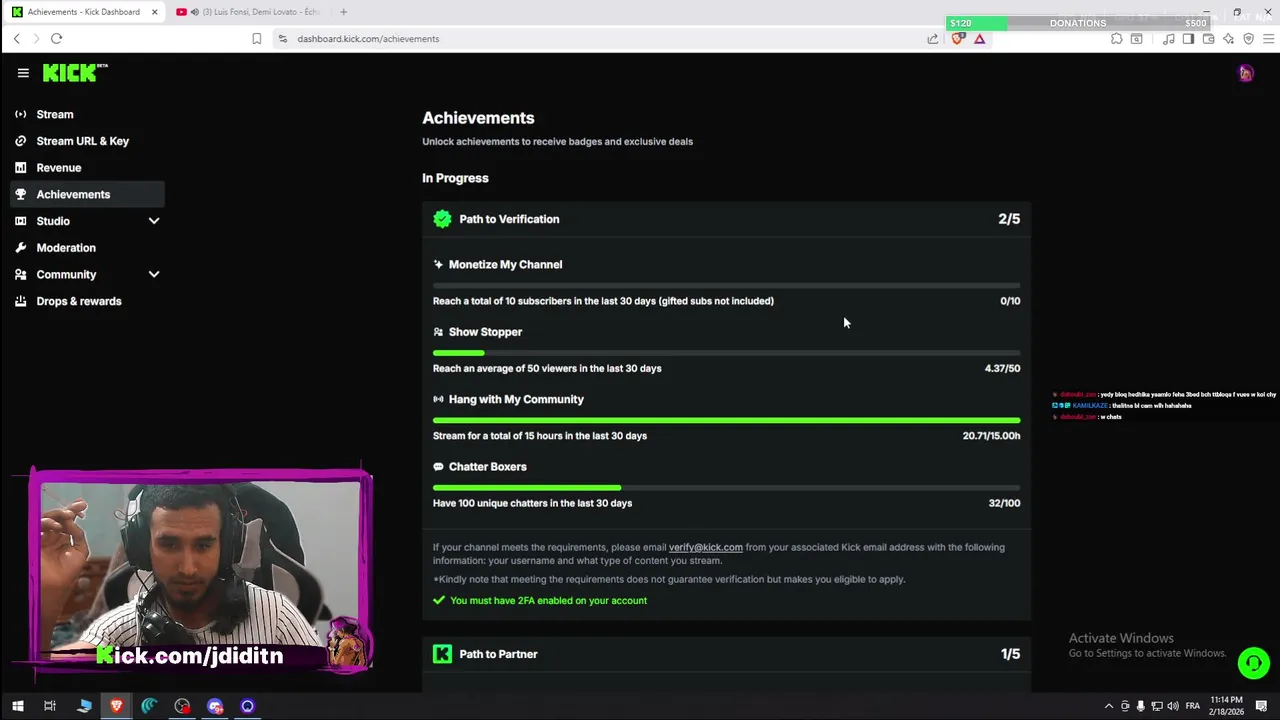Click the 32/100 chatters value
The width and height of the screenshot is (1280, 720).
1004,503
